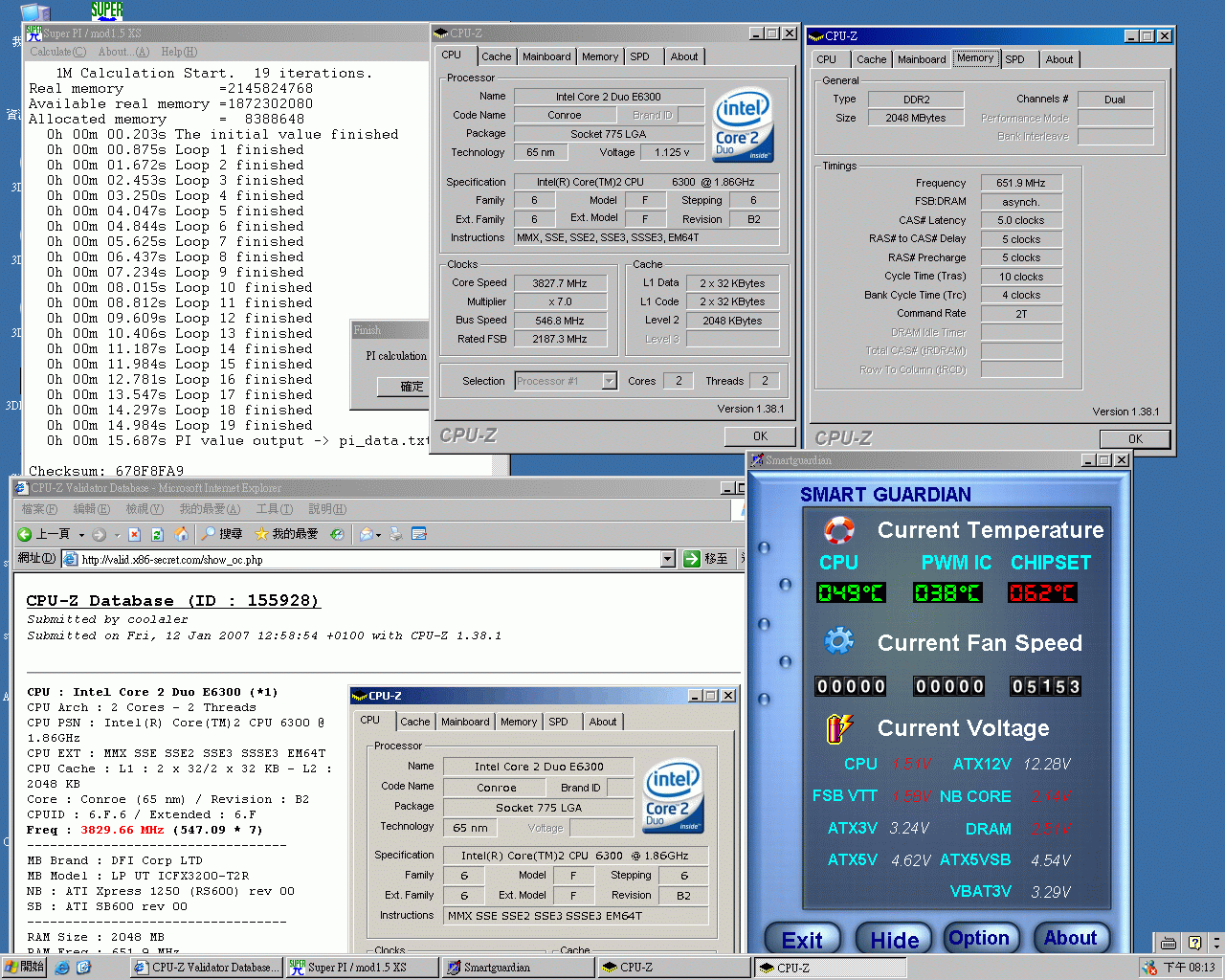This screenshot has height=980, width=1225.
Task: Click the system tray shield icon next to the clock
Action: coord(1150,968)
